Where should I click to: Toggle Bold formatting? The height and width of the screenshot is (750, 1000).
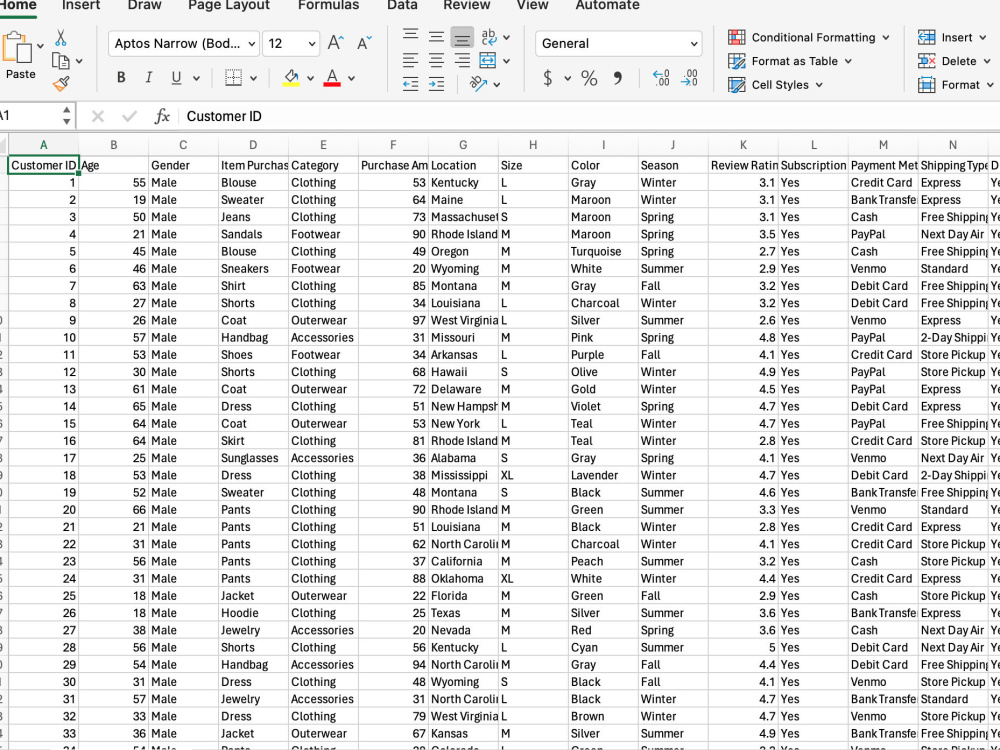[121, 78]
